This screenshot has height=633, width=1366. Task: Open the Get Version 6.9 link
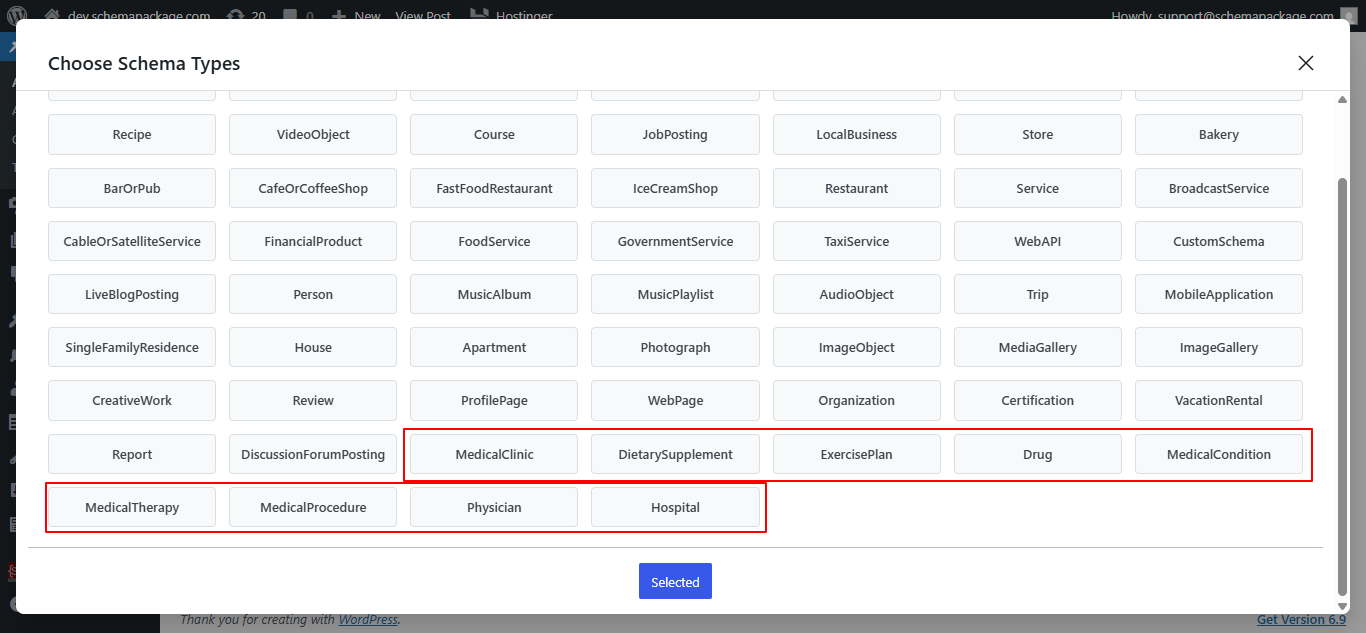[x=1301, y=619]
